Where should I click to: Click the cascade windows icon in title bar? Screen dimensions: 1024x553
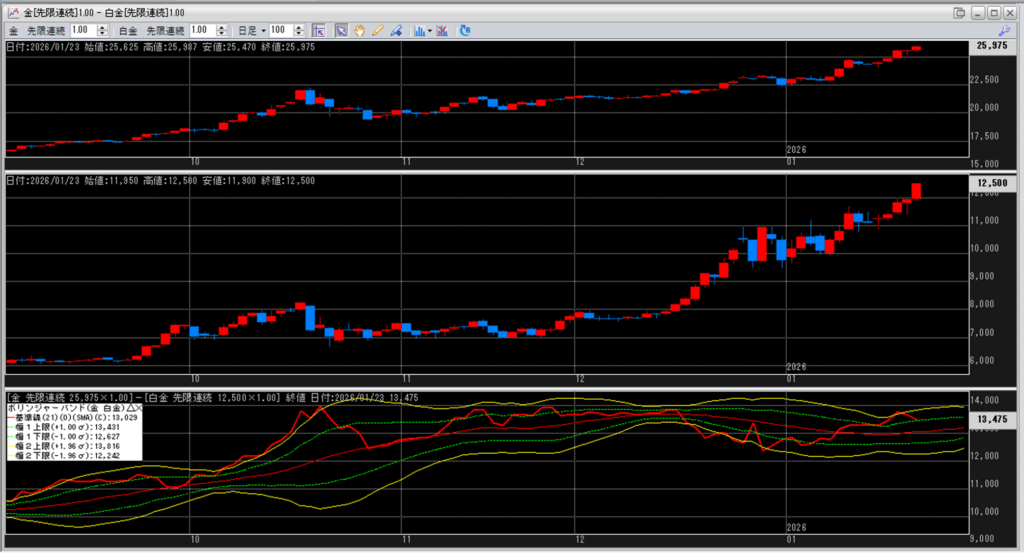[x=960, y=11]
